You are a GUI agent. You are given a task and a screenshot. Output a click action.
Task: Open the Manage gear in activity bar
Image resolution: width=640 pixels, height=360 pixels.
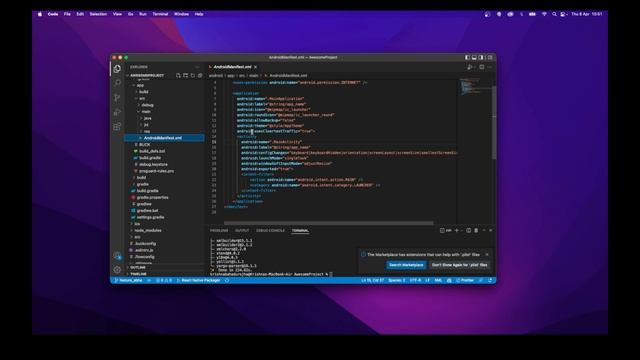117,269
